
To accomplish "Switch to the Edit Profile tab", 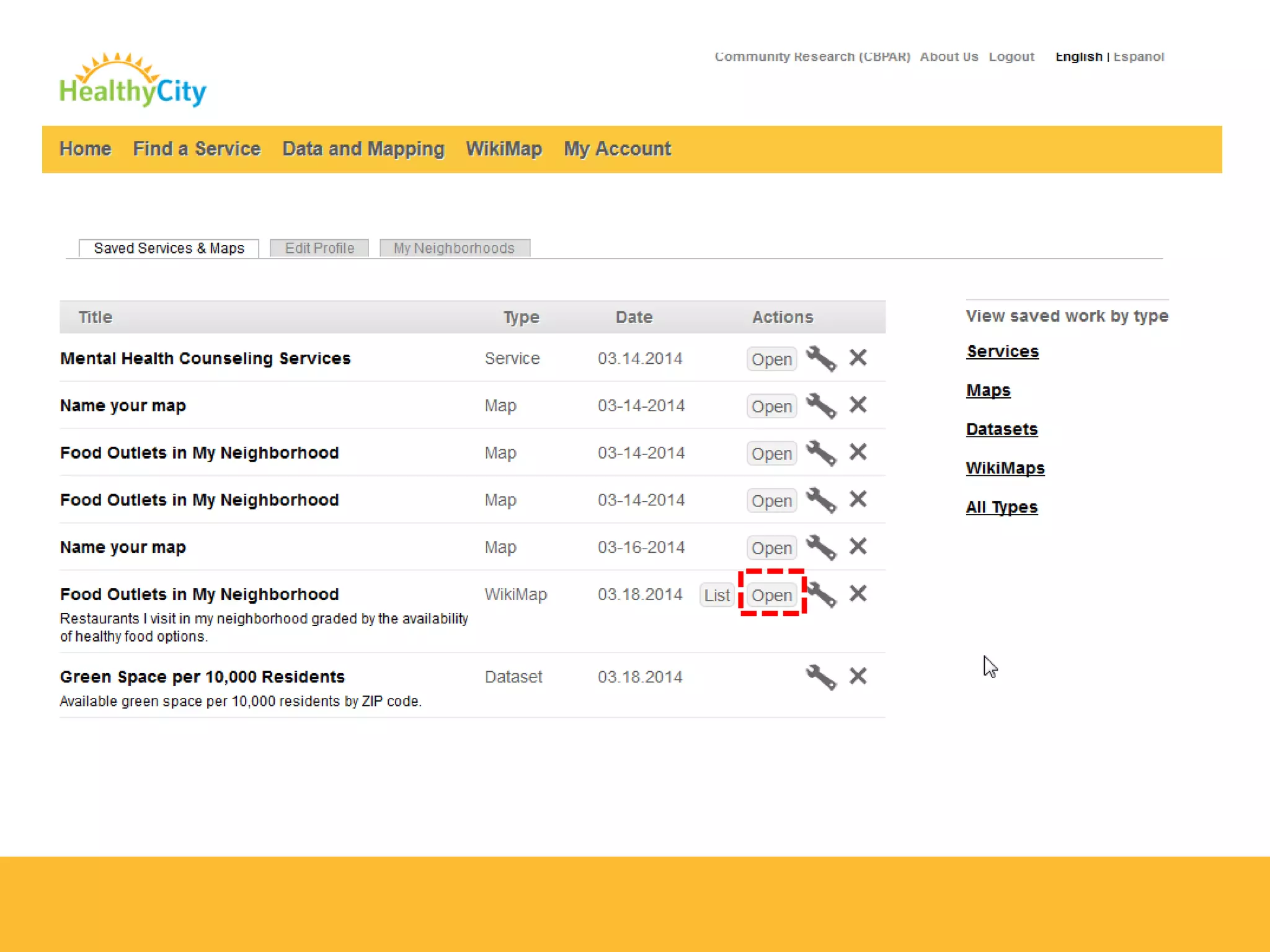I will (x=319, y=248).
